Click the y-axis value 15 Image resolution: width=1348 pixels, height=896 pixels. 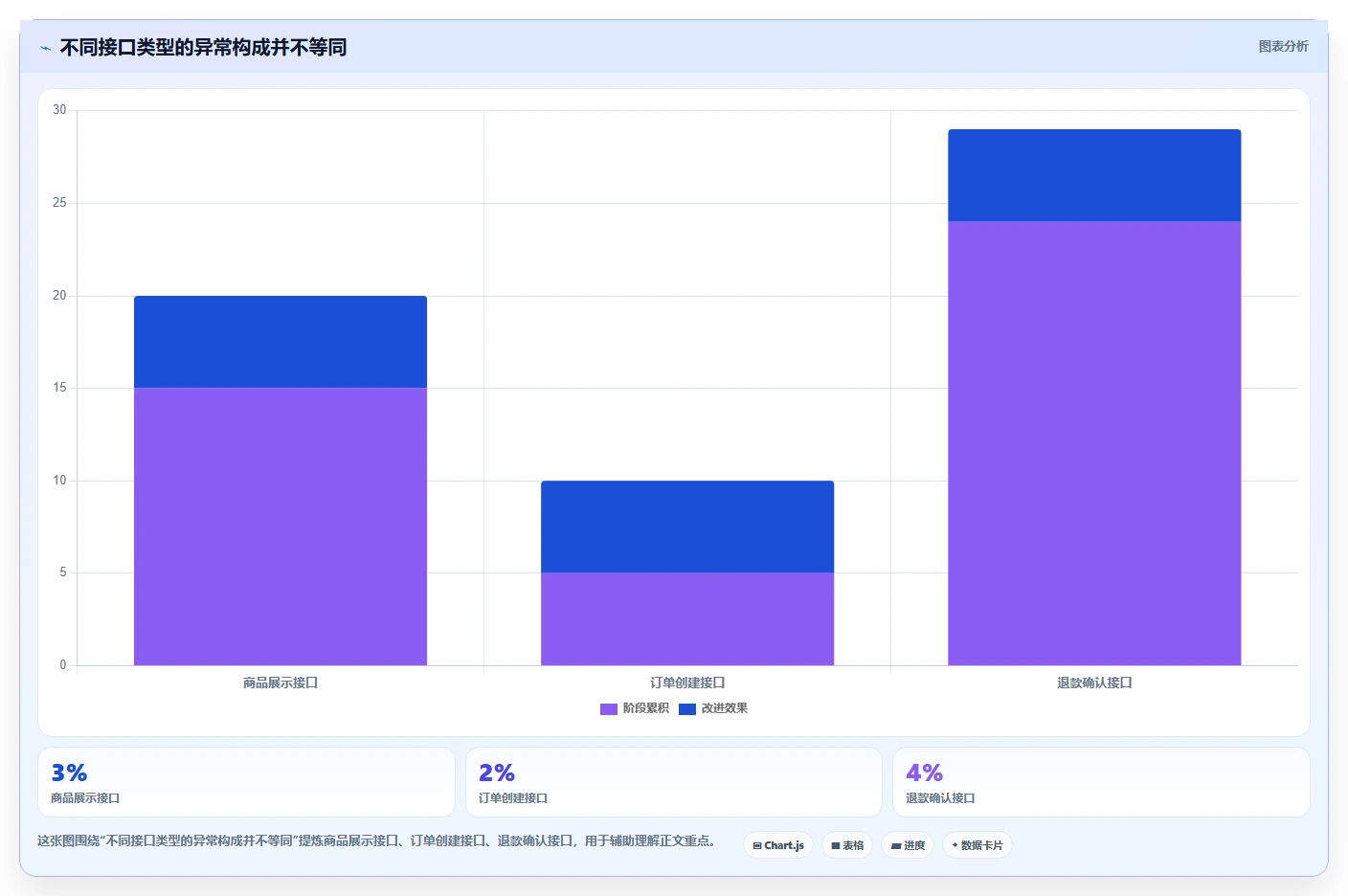[59, 388]
